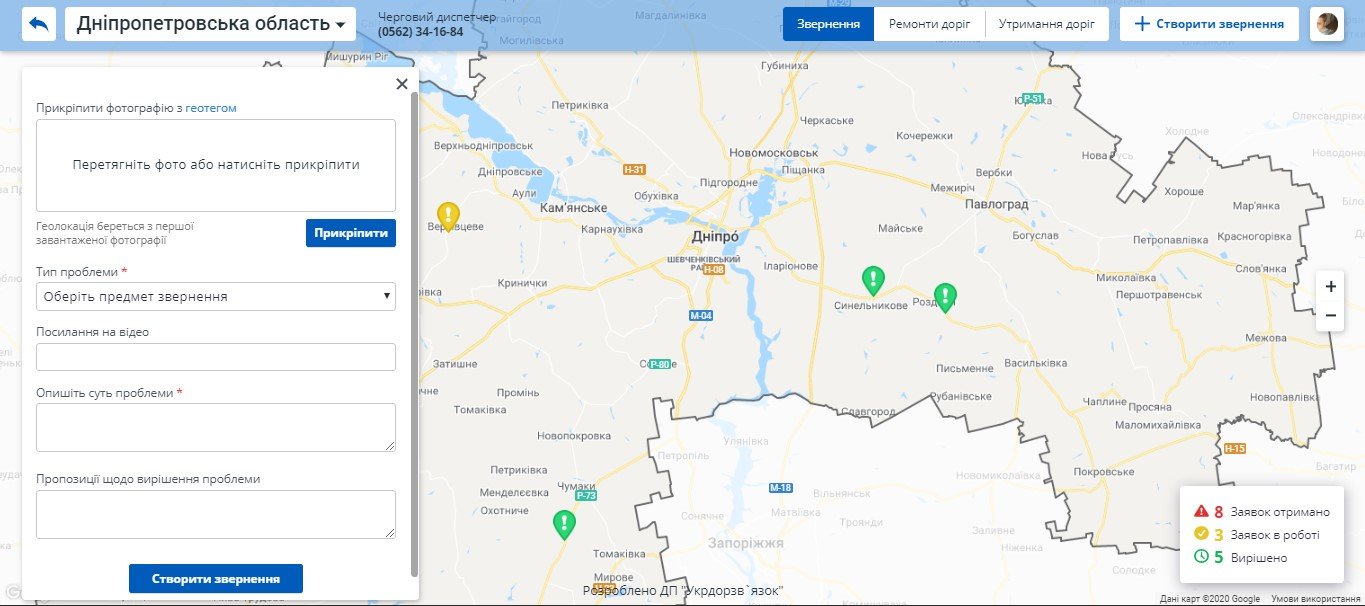Click the Прикріпити button
The image size is (1365, 606).
pos(350,233)
